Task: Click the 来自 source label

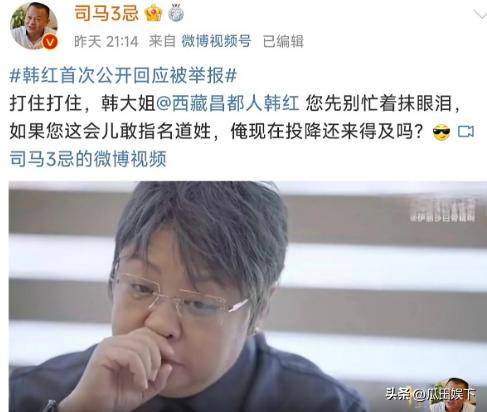Action: (162, 41)
